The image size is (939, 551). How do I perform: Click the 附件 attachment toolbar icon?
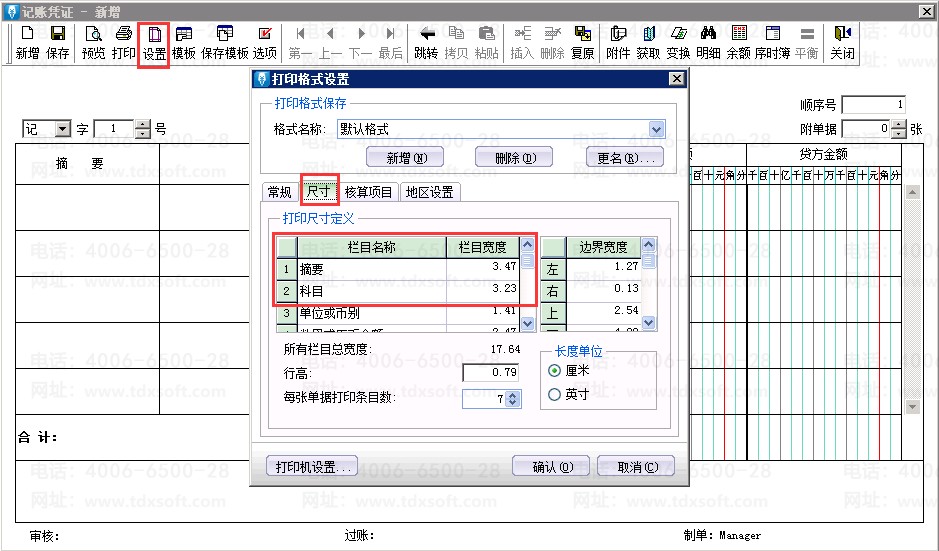tap(618, 43)
